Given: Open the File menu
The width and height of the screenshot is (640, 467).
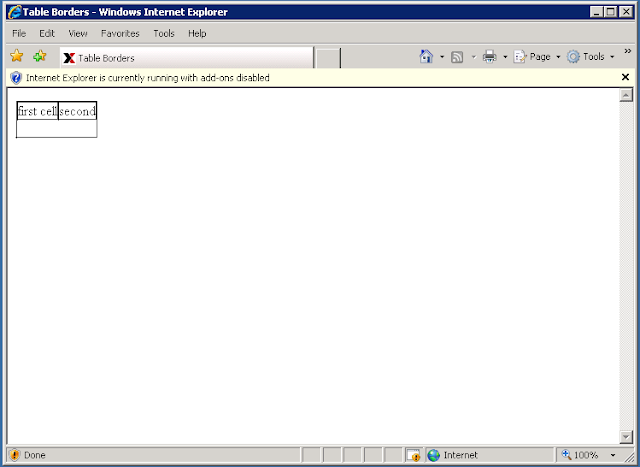Looking at the screenshot, I should [x=19, y=33].
